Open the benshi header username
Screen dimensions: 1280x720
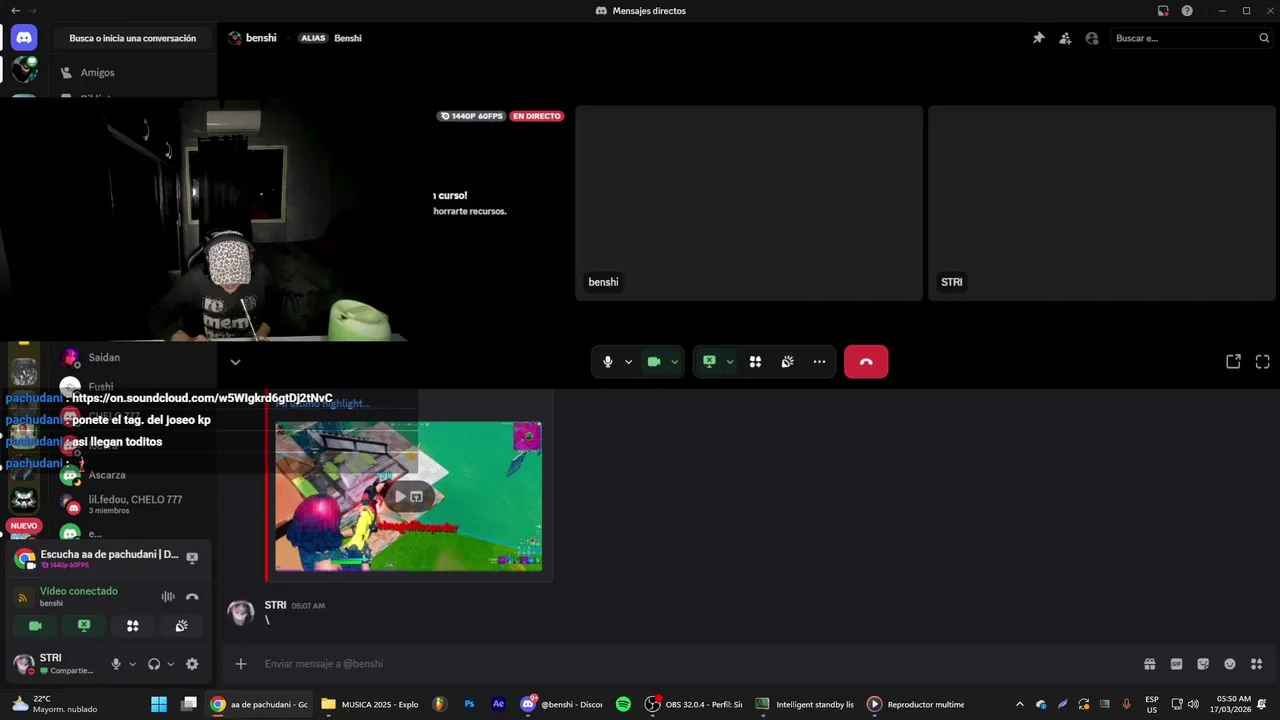[261, 38]
